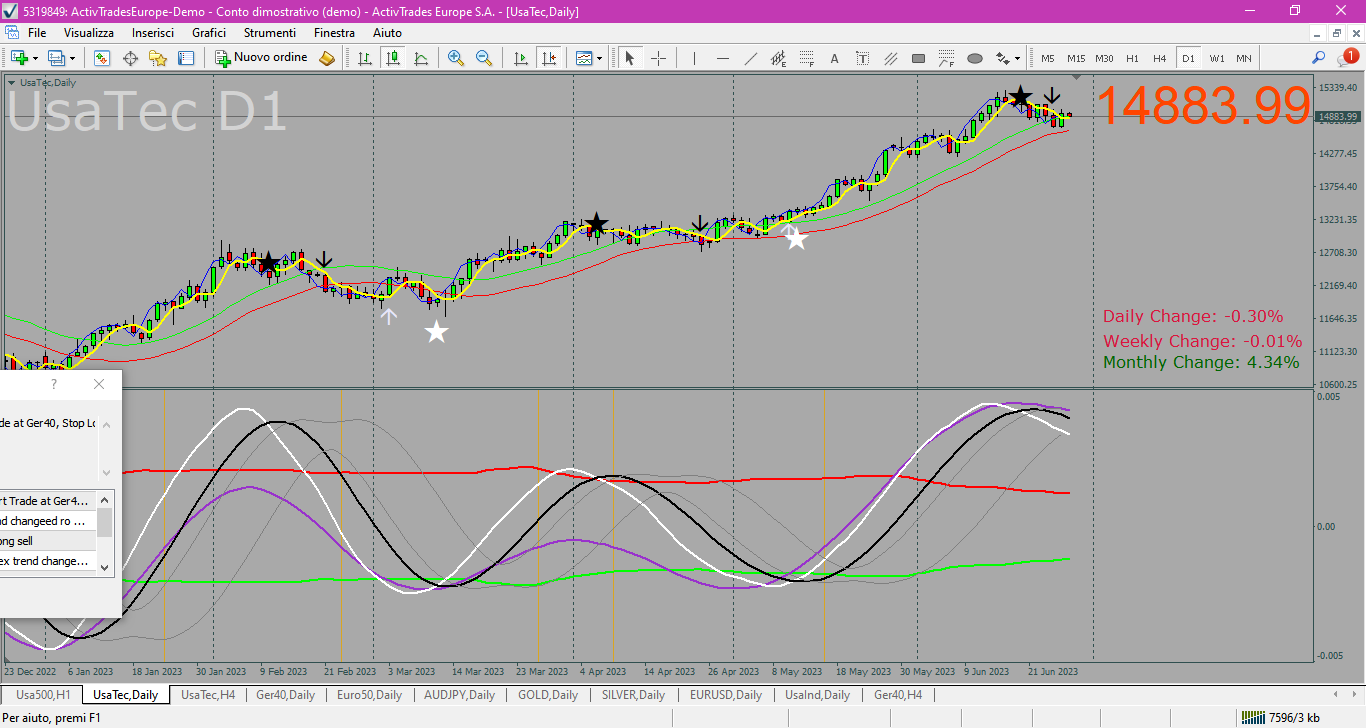Select the AUDJPY,Daily chart tab
Image resolution: width=1366 pixels, height=728 pixels.
459,695
